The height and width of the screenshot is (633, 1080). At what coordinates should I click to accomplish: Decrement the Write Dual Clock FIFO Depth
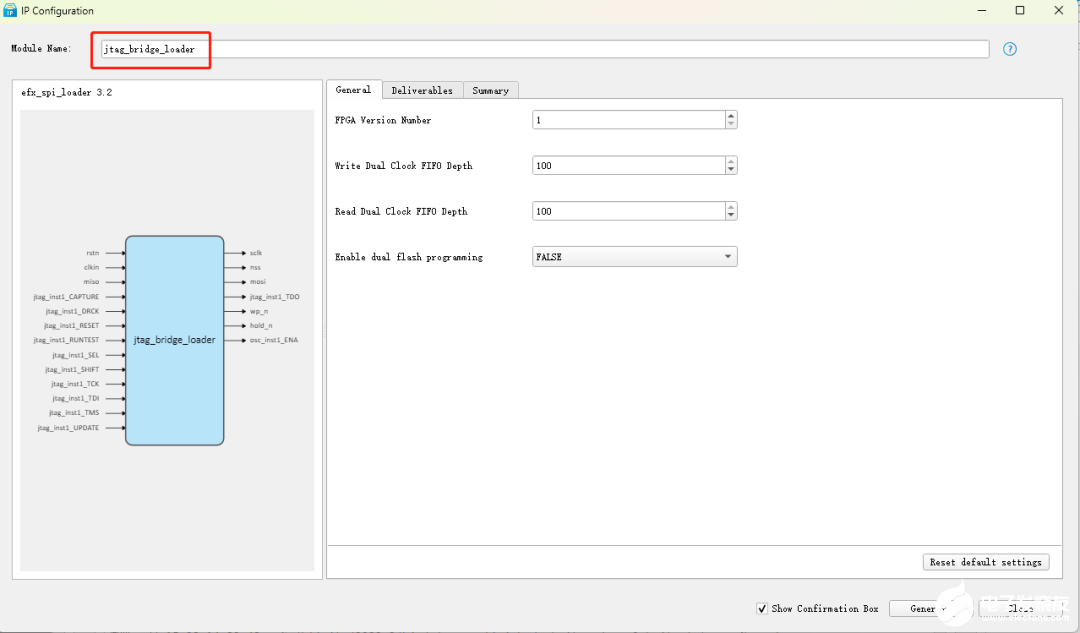tap(731, 170)
